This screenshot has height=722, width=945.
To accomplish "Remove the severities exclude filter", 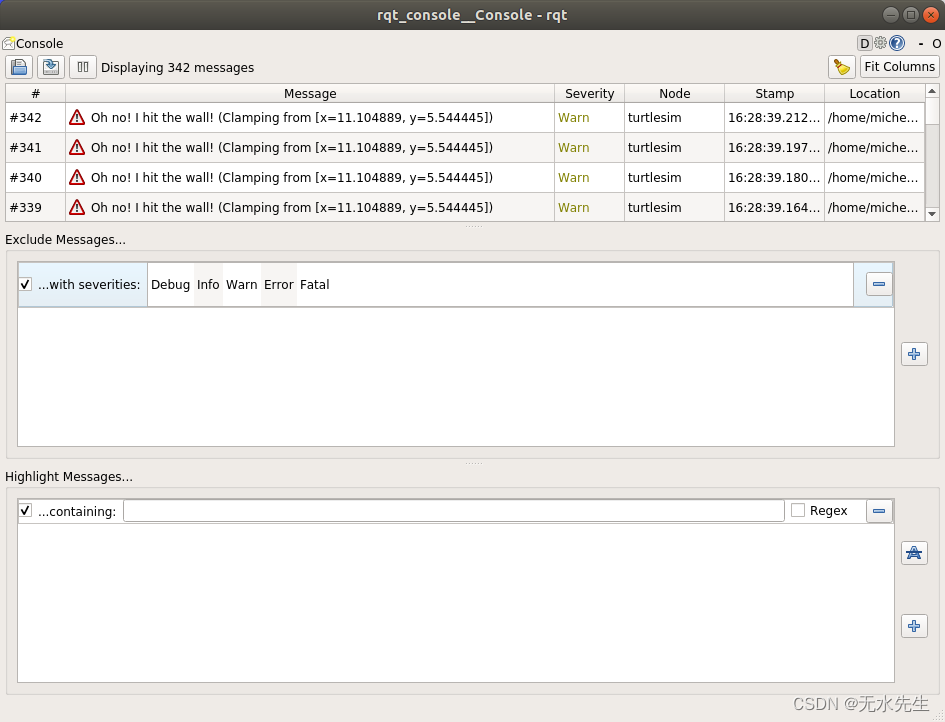I will point(879,284).
